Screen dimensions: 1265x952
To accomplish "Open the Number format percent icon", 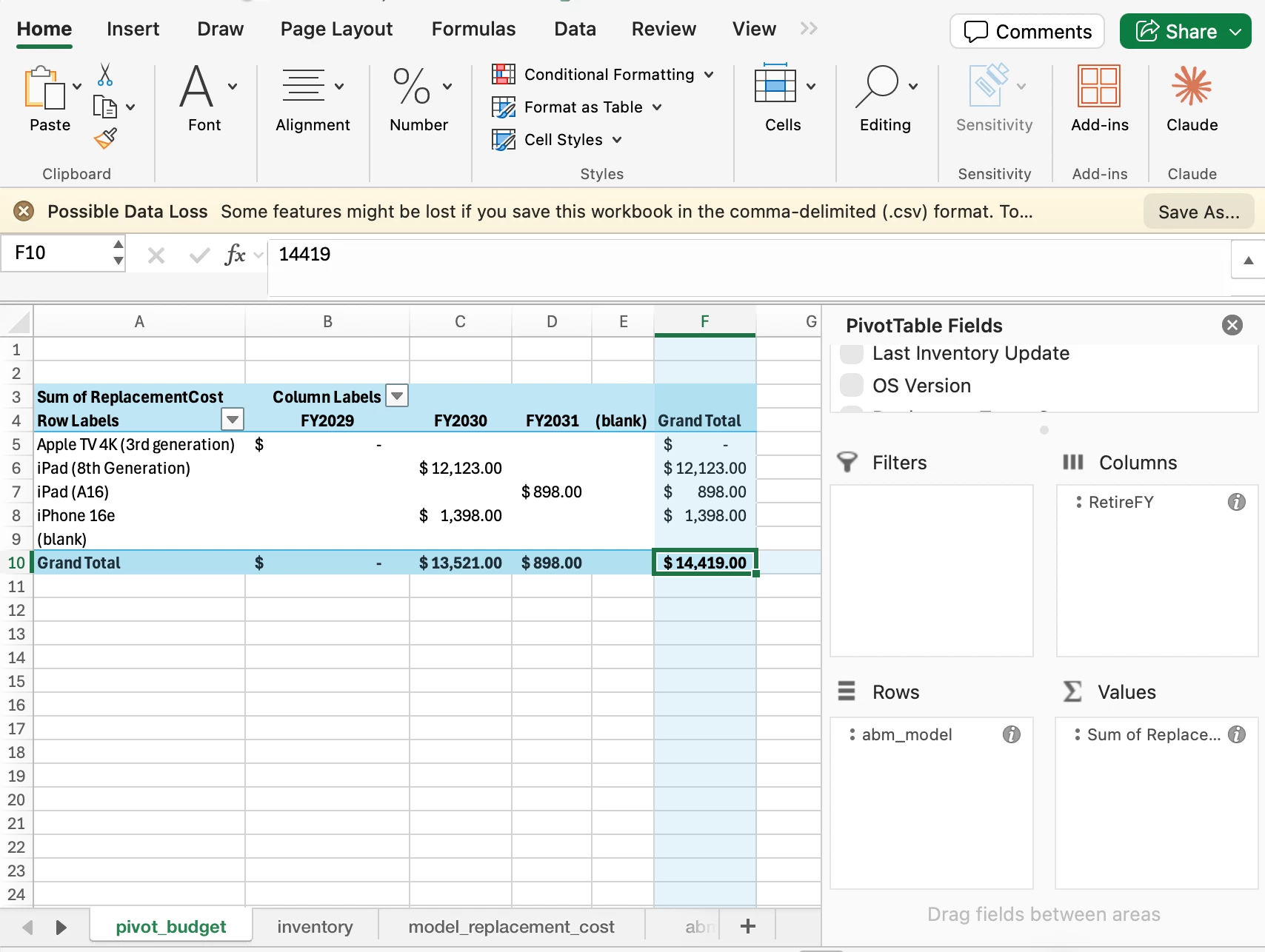I will 412,86.
